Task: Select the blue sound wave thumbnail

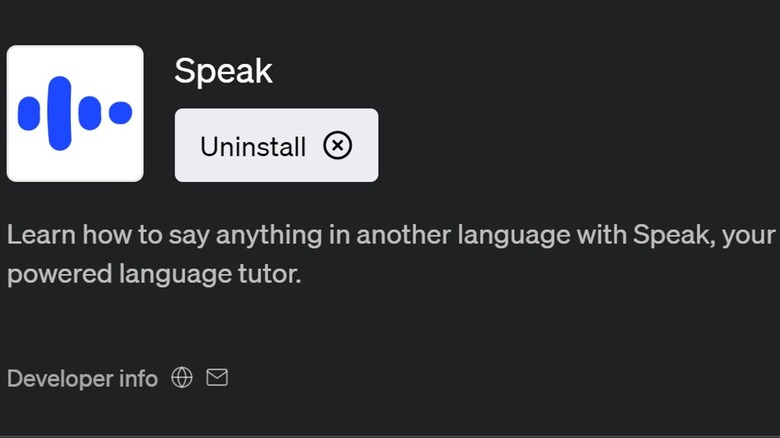Action: click(75, 113)
